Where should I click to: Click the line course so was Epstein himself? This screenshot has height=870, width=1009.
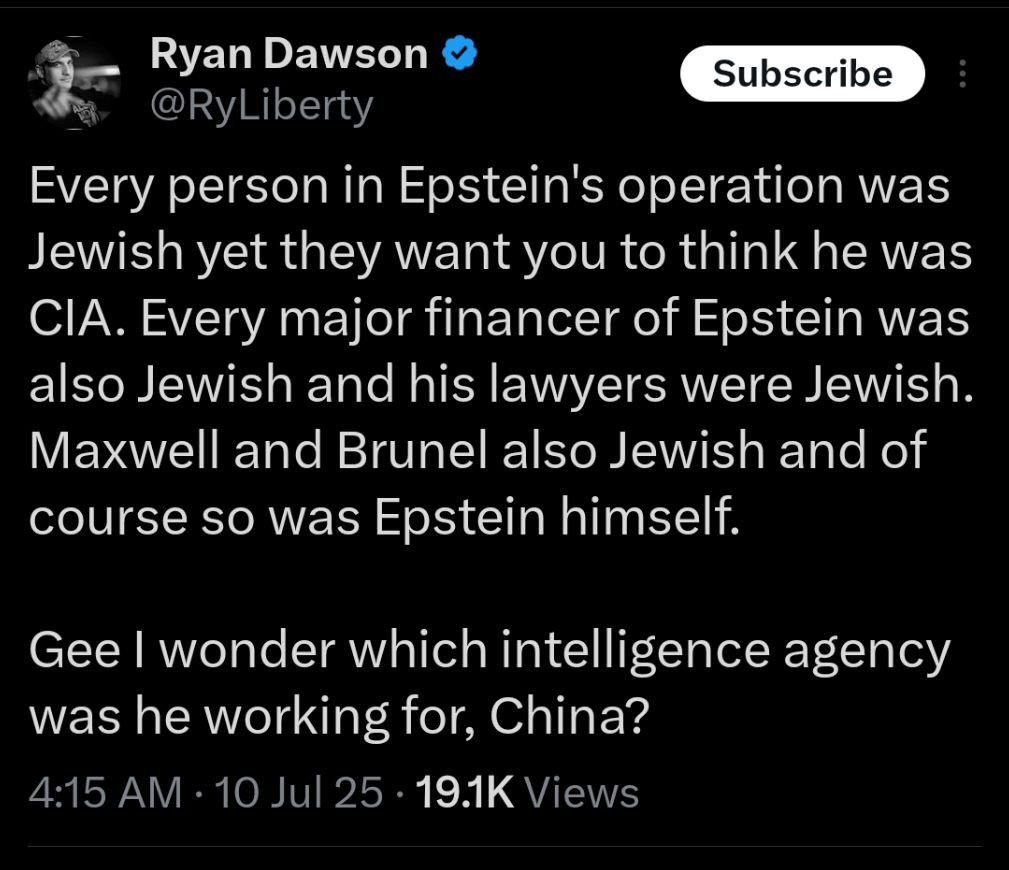coord(385,518)
